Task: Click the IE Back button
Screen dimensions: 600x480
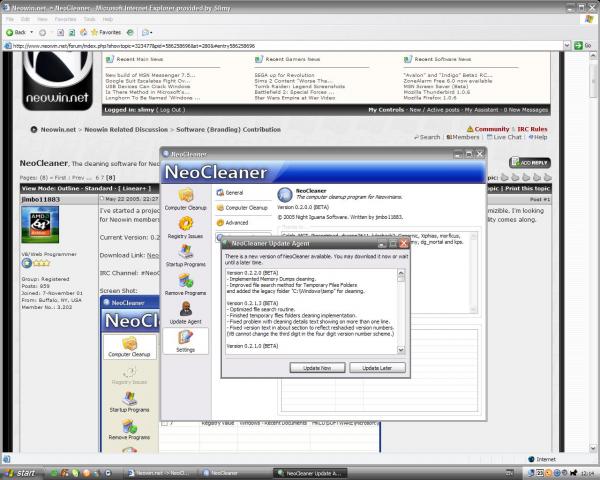Action: (16, 33)
